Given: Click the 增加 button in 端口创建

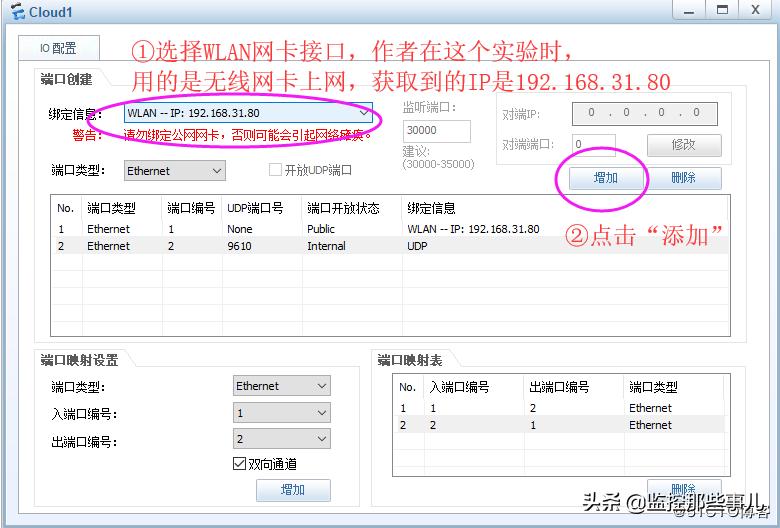Looking at the screenshot, I should 606,178.
